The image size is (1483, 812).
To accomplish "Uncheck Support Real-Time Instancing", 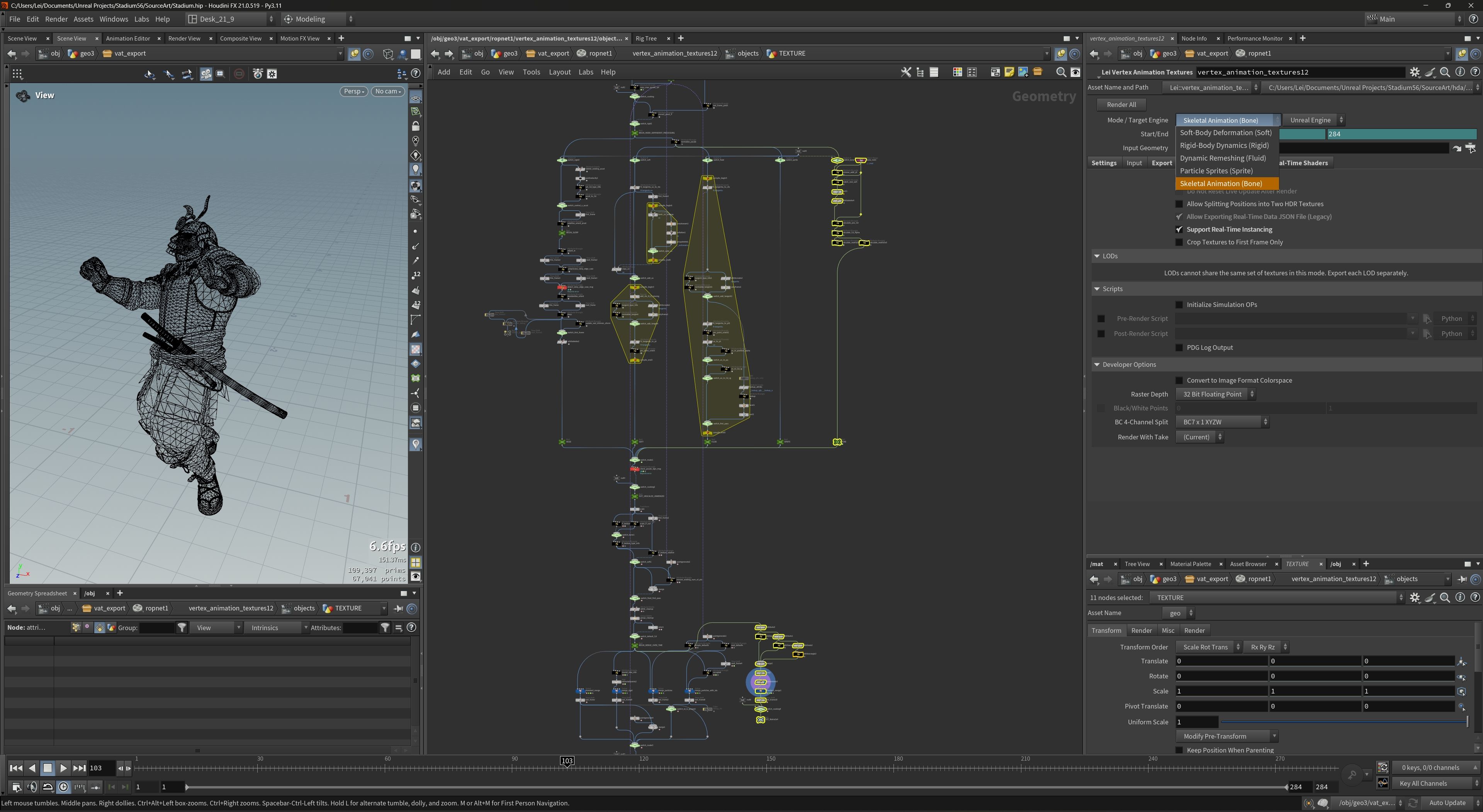I will point(1179,229).
